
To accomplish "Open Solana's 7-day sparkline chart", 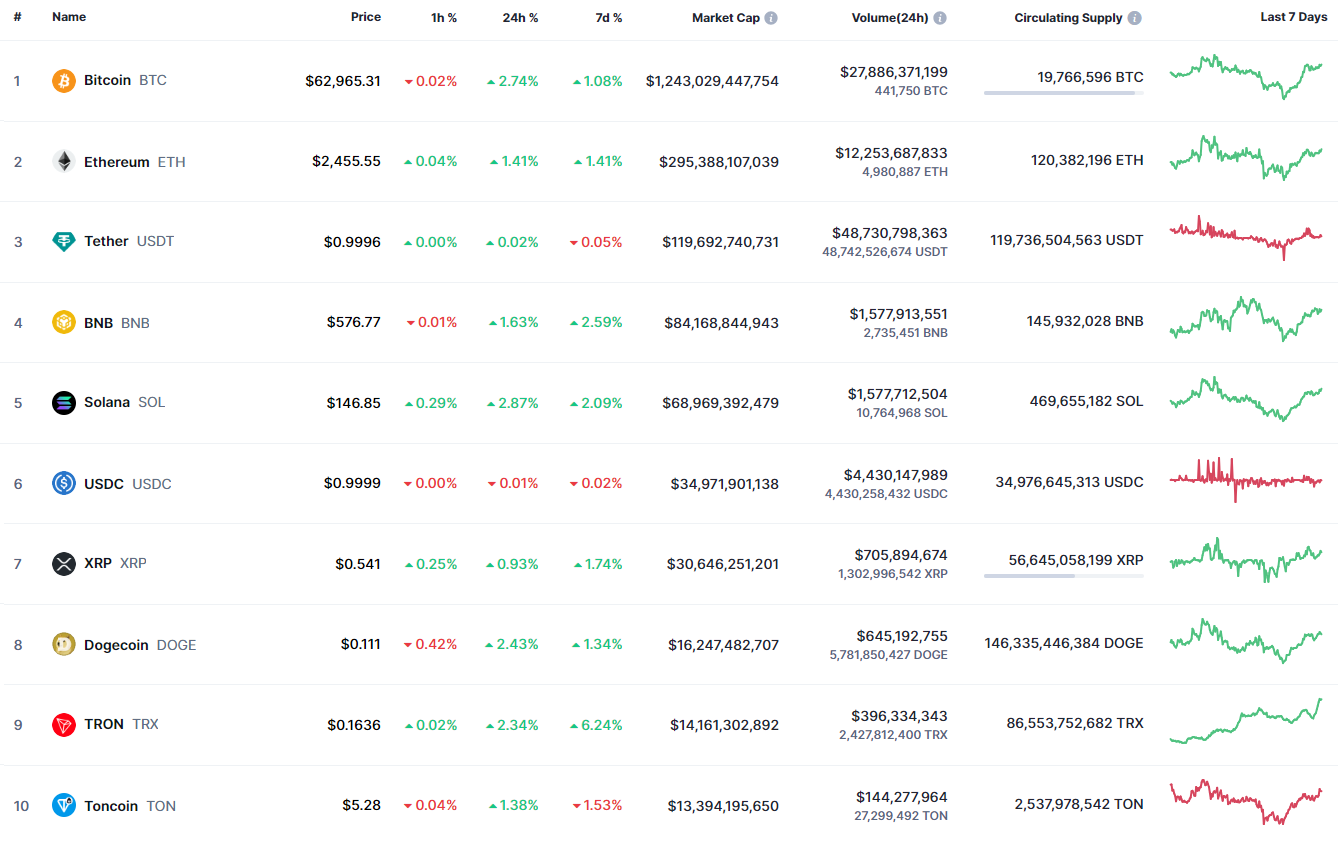I will 1246,400.
